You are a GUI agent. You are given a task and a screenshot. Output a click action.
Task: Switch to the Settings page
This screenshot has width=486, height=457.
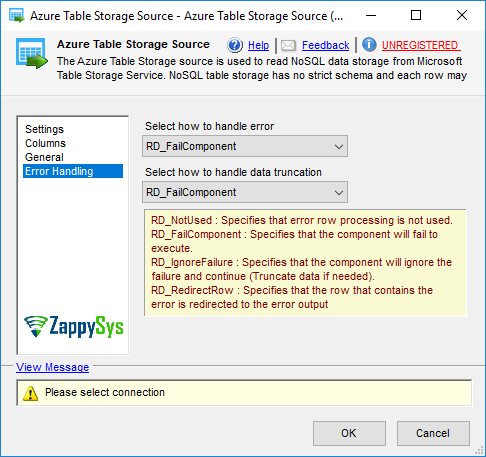coord(44,129)
